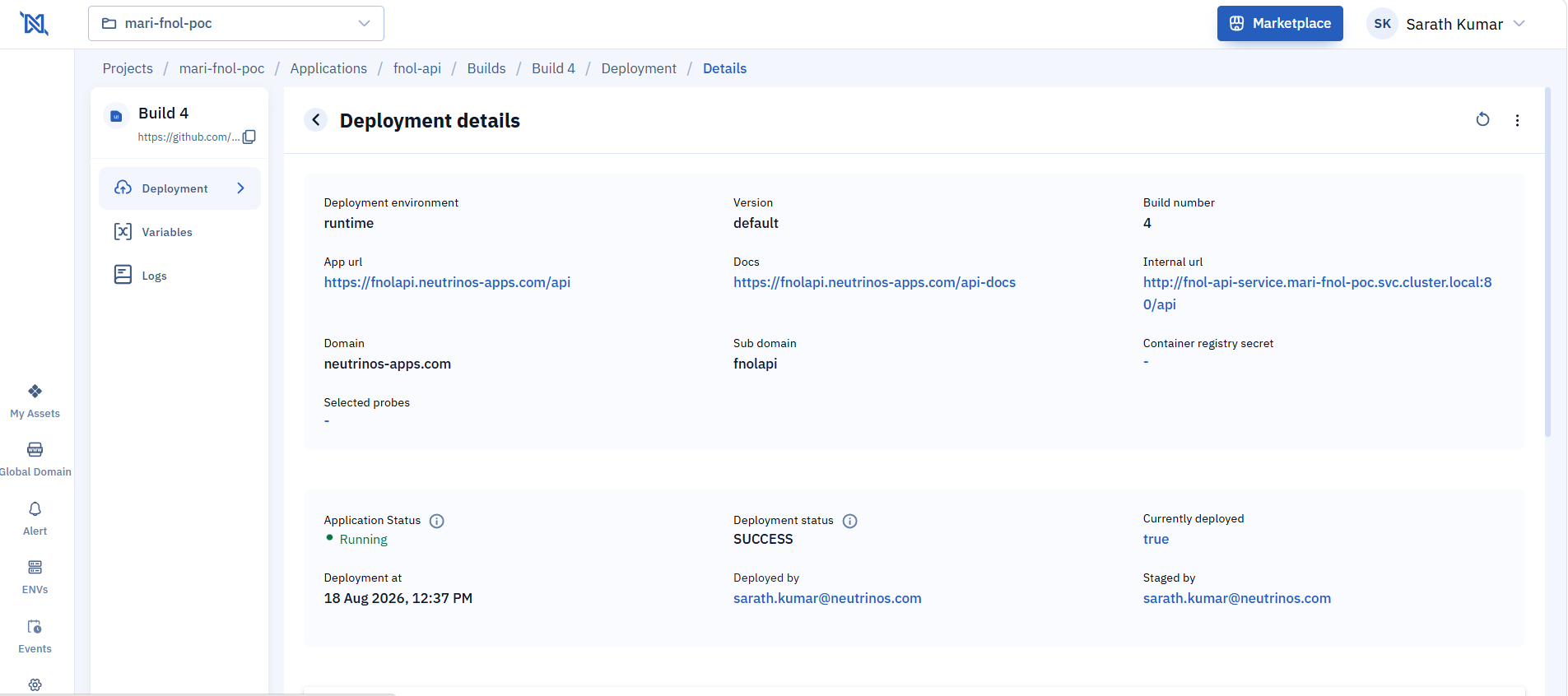Go to Builds breadcrumb
This screenshot has width=1568, height=696.
[486, 68]
